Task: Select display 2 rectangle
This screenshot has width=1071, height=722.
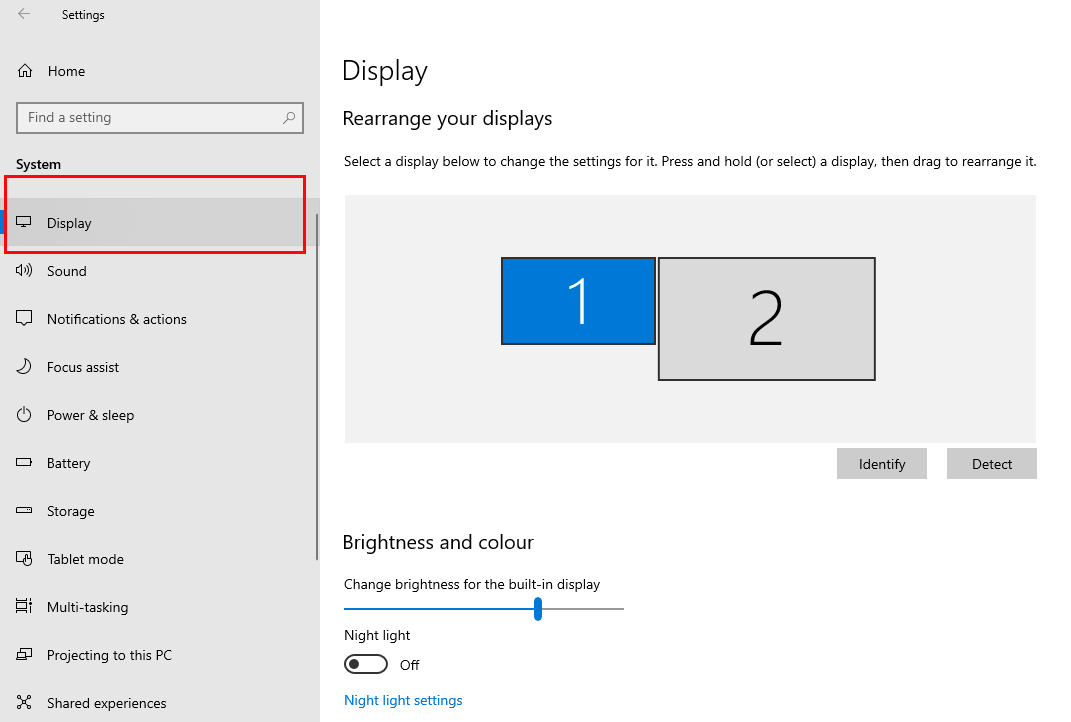Action: tap(766, 318)
